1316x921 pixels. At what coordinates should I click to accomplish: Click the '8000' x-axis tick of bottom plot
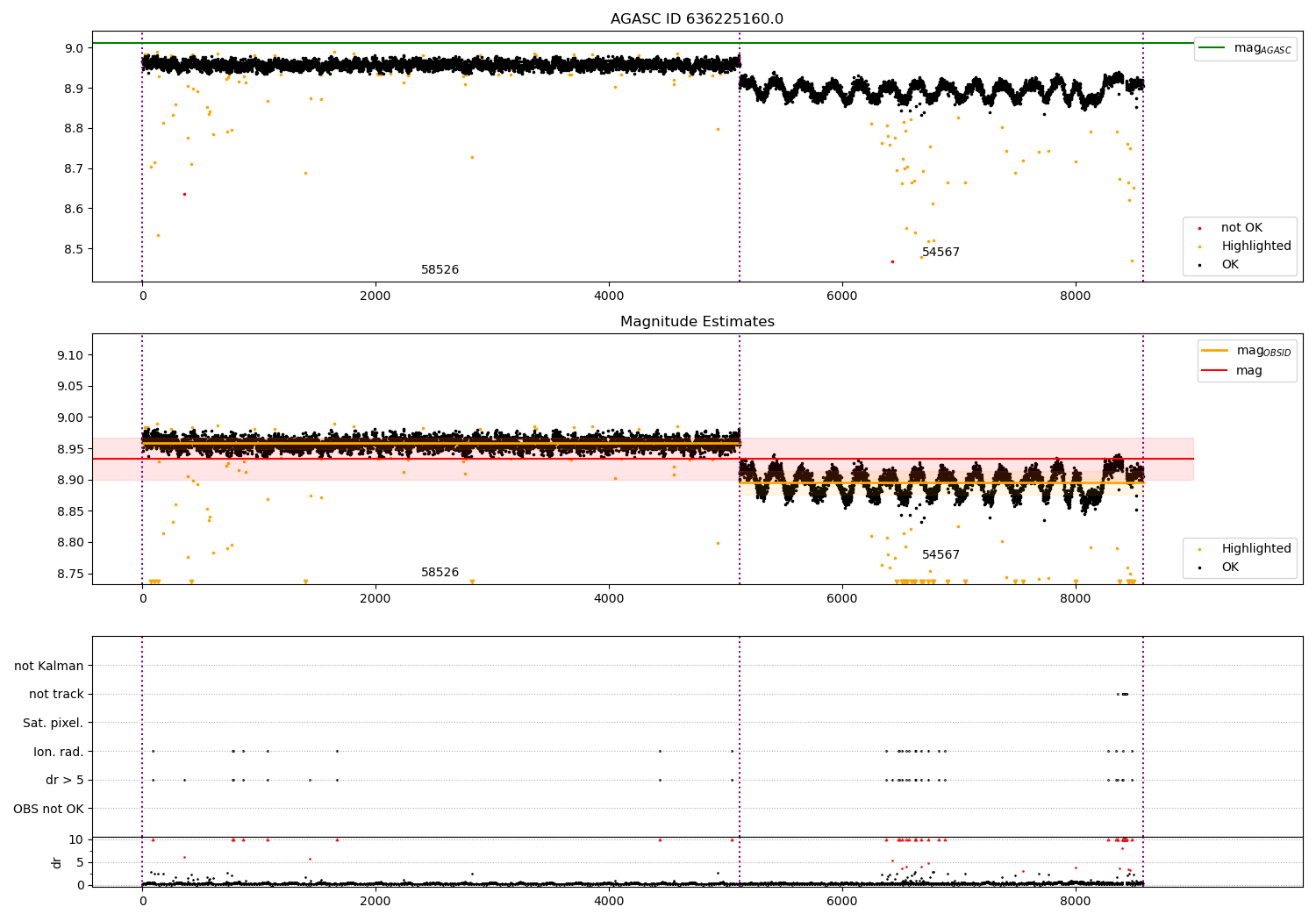[1076, 901]
